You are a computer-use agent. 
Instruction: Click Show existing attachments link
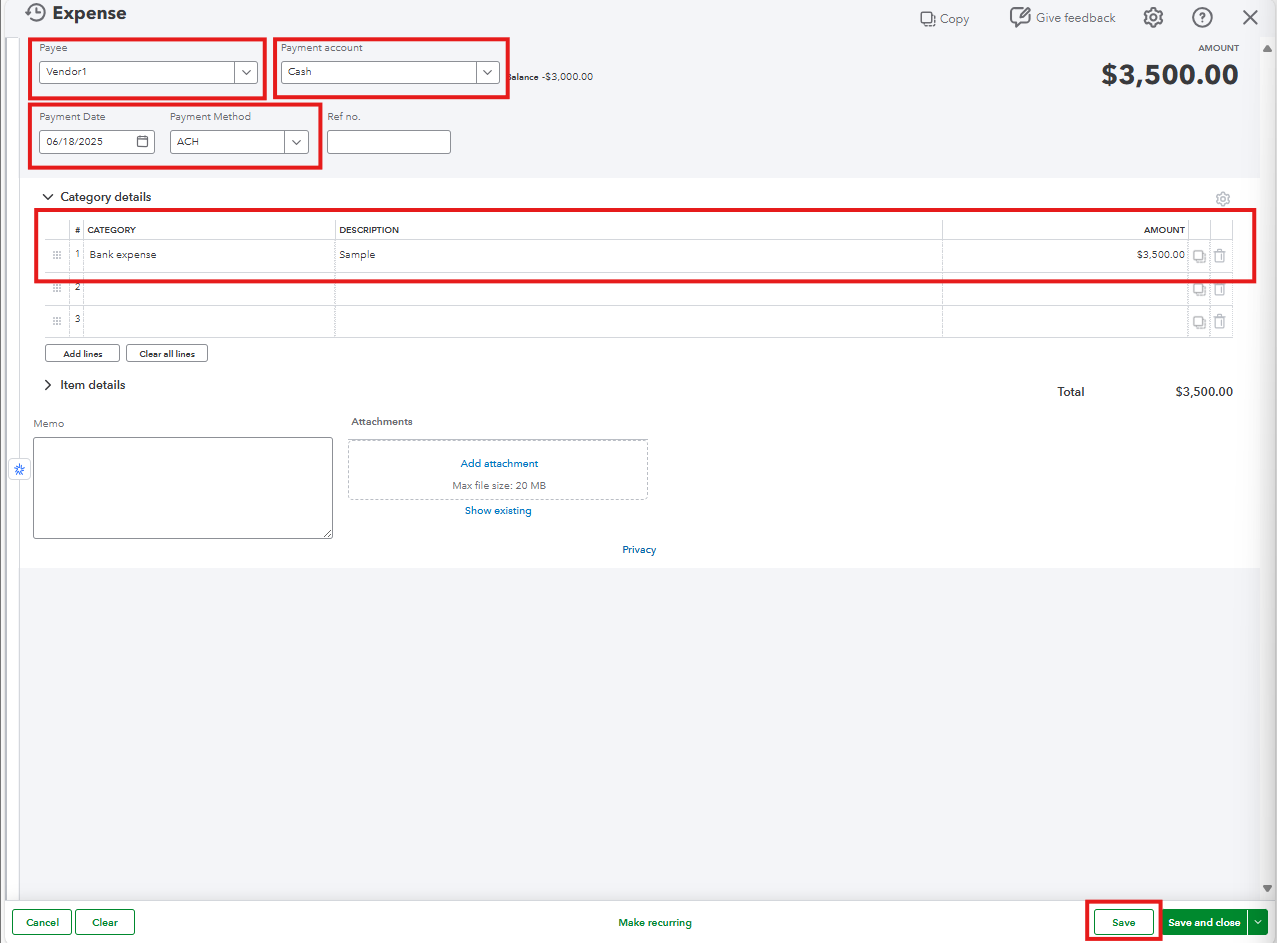click(x=498, y=511)
